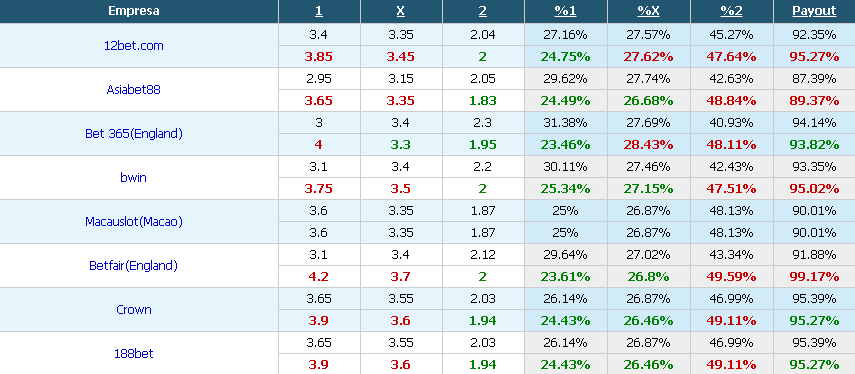The height and width of the screenshot is (374, 855).
Task: Sort table by %1 header
Action: click(565, 11)
